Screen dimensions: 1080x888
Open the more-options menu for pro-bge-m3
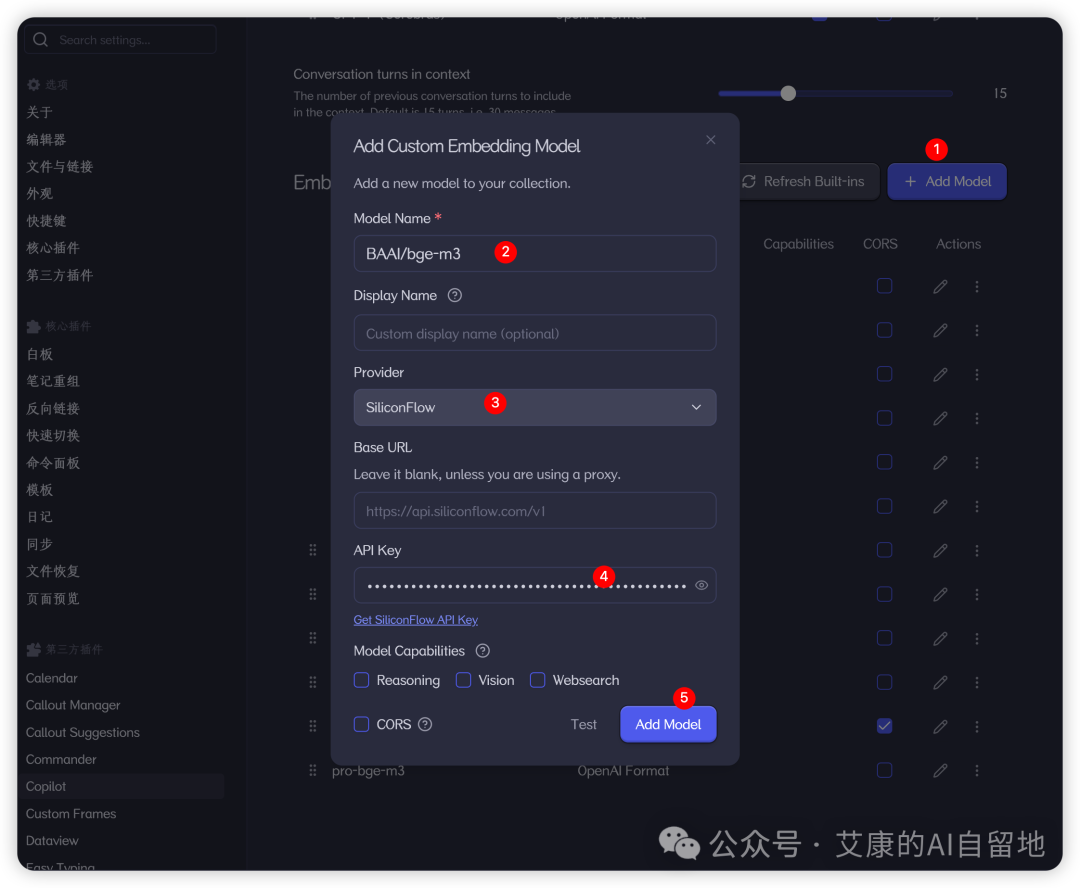(x=977, y=770)
